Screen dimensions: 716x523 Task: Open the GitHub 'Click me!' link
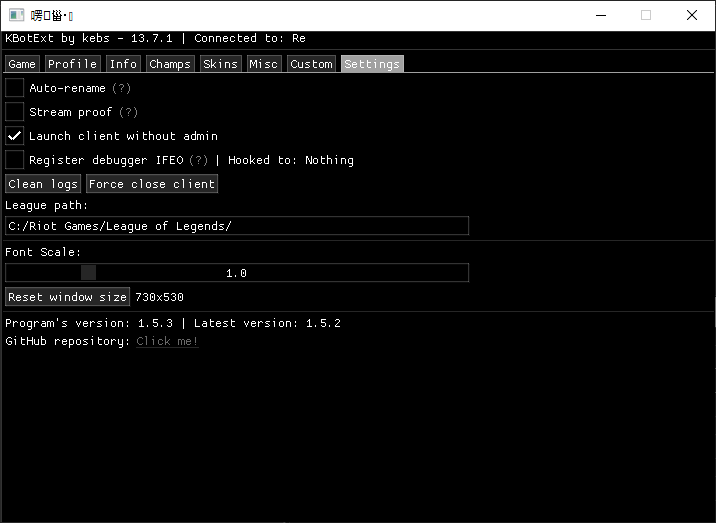click(167, 341)
